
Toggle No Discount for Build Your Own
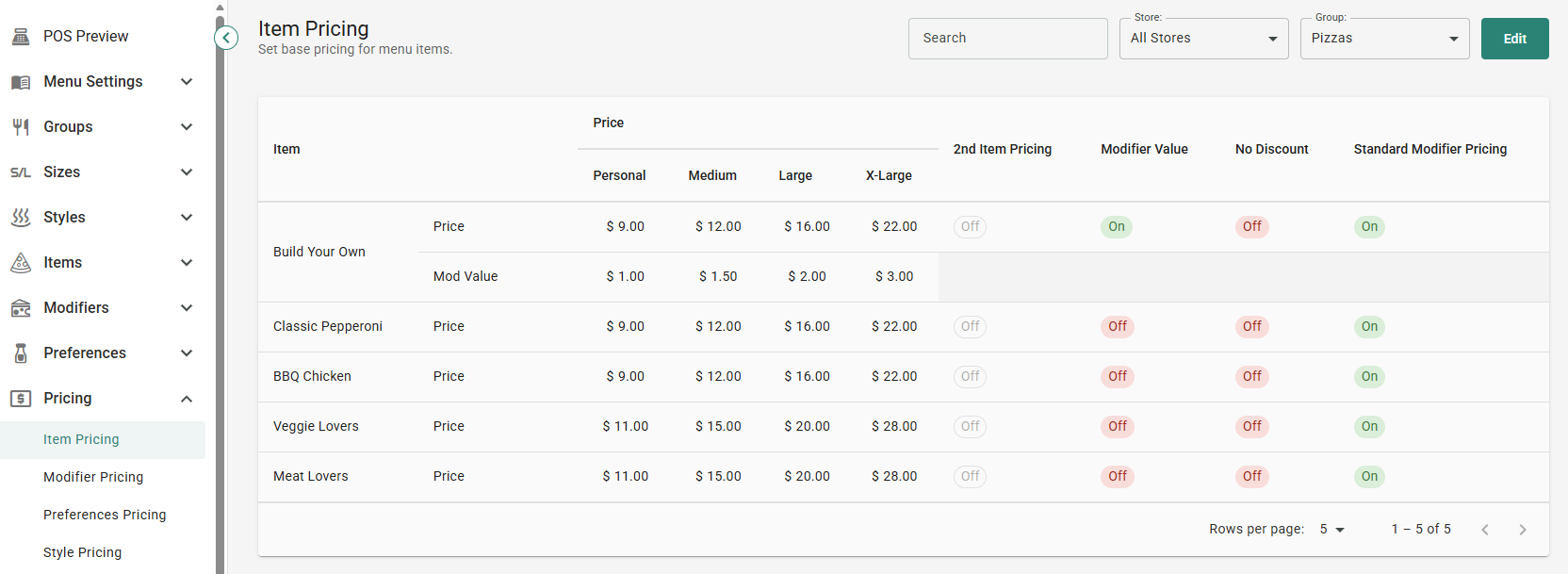pyautogui.click(x=1251, y=226)
